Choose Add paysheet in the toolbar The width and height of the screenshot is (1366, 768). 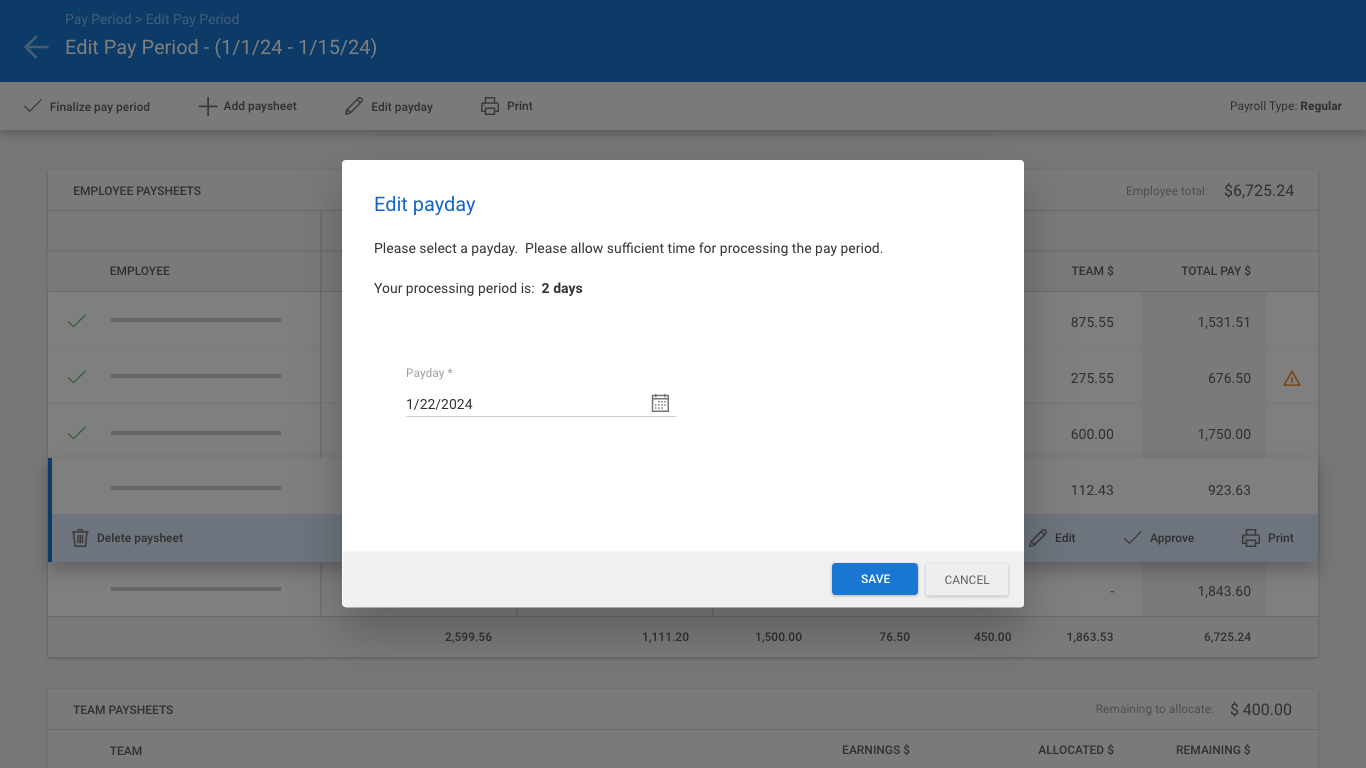coord(260,106)
